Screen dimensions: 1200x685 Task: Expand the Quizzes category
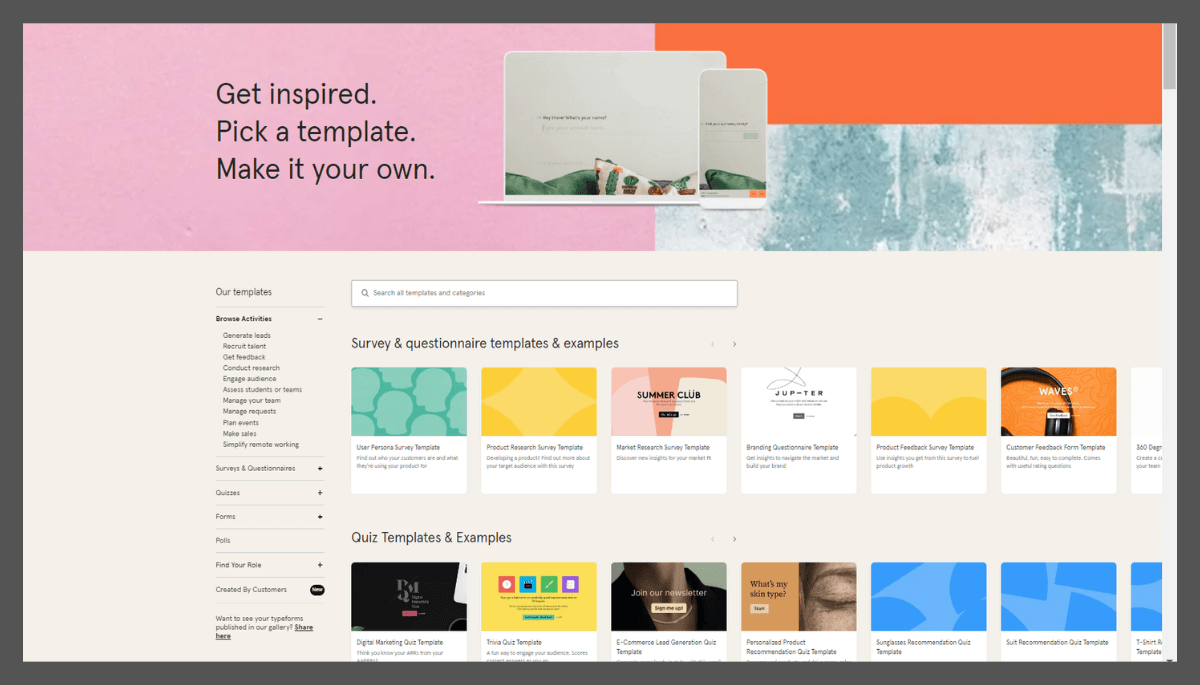tap(320, 493)
